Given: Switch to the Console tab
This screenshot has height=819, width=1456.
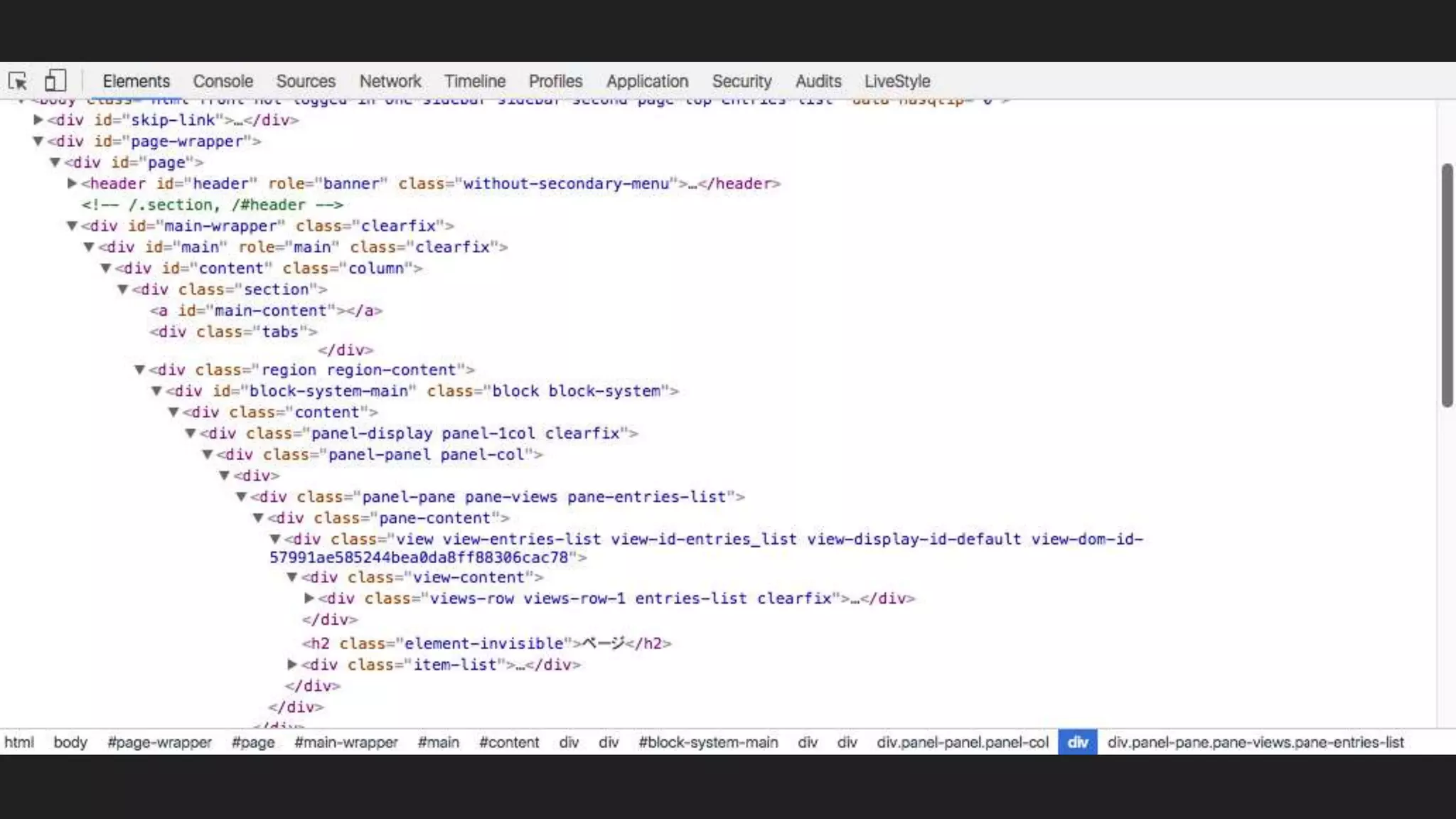Looking at the screenshot, I should (x=223, y=81).
